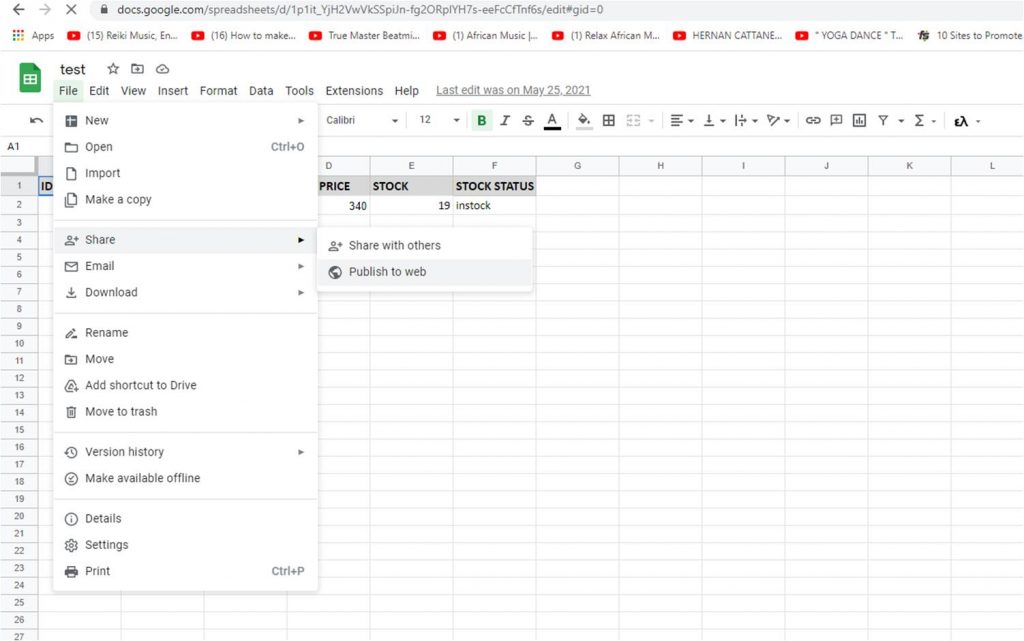Open the input tools icon
Viewport: 1024px width, 641px height.
[961, 121]
